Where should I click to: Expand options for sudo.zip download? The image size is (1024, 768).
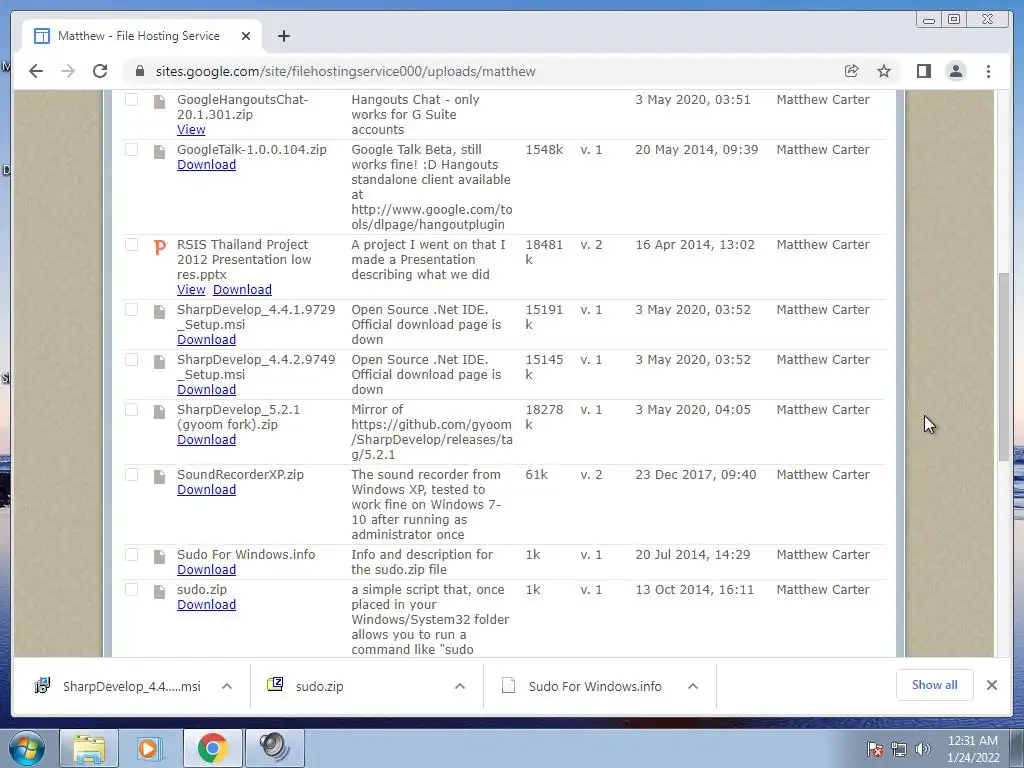[460, 686]
